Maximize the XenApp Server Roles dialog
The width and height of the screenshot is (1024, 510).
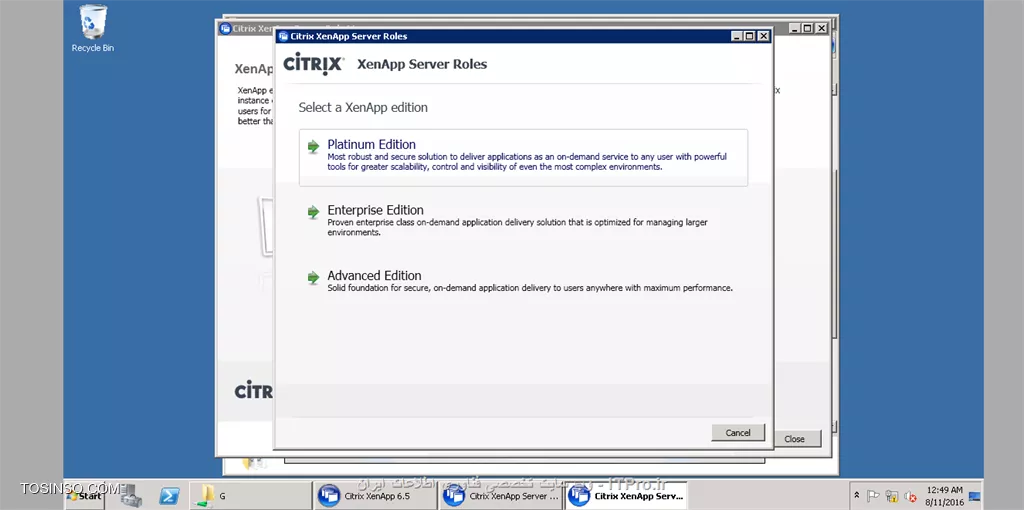[749, 37]
